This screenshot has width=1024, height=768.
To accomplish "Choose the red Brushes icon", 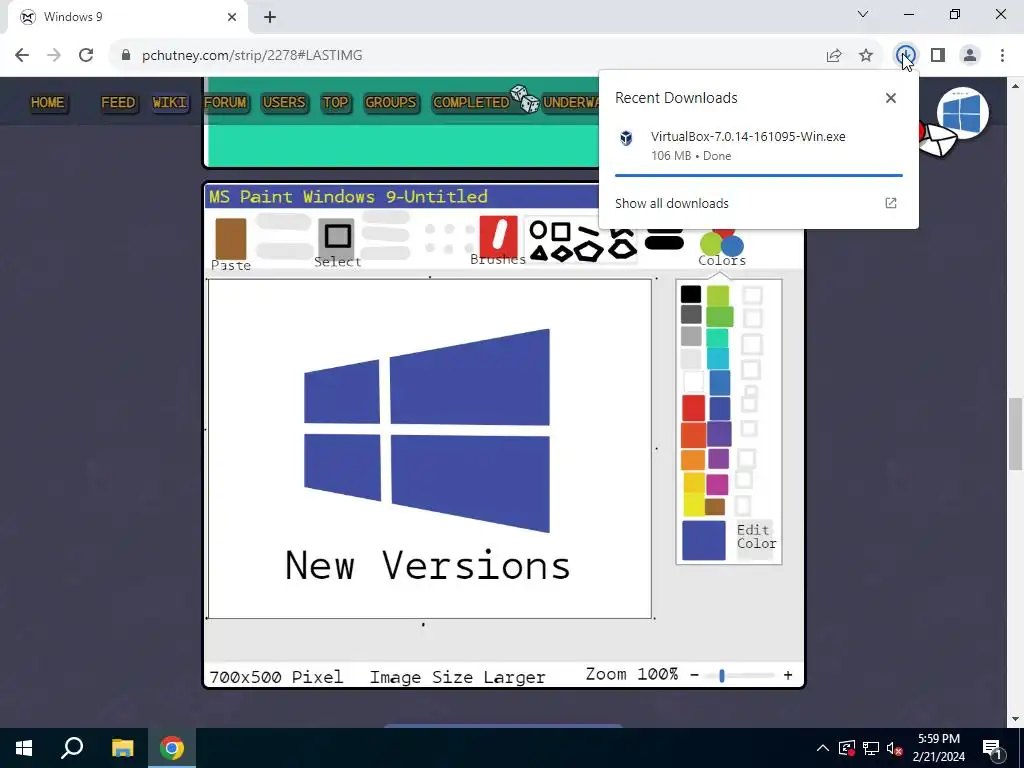I will coord(498,235).
